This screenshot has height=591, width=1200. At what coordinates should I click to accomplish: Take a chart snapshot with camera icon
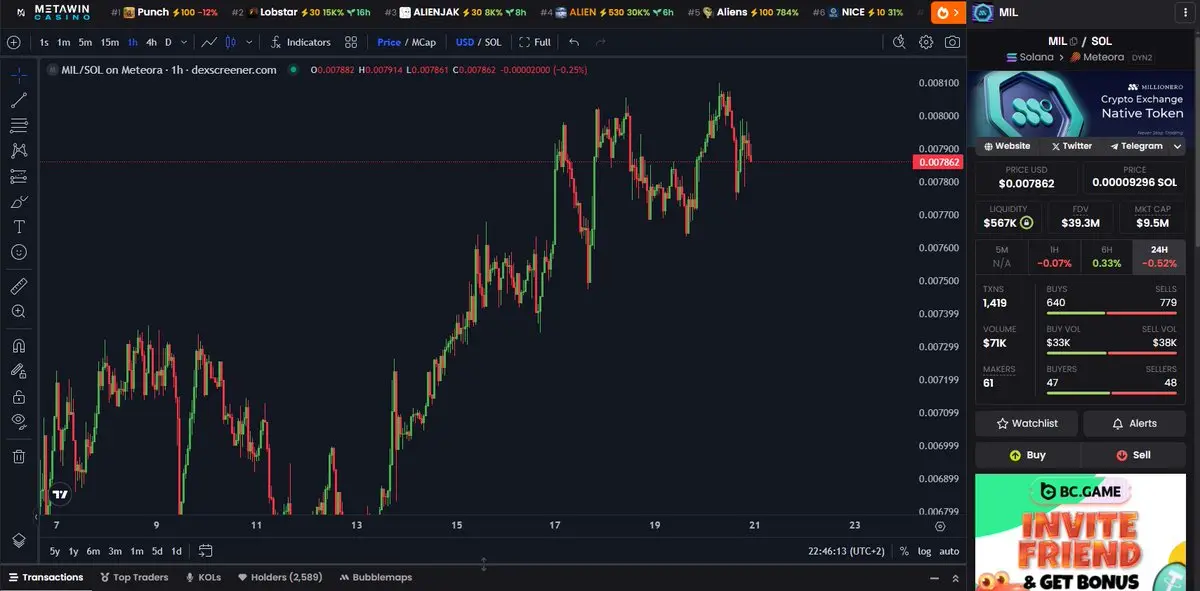pos(953,42)
